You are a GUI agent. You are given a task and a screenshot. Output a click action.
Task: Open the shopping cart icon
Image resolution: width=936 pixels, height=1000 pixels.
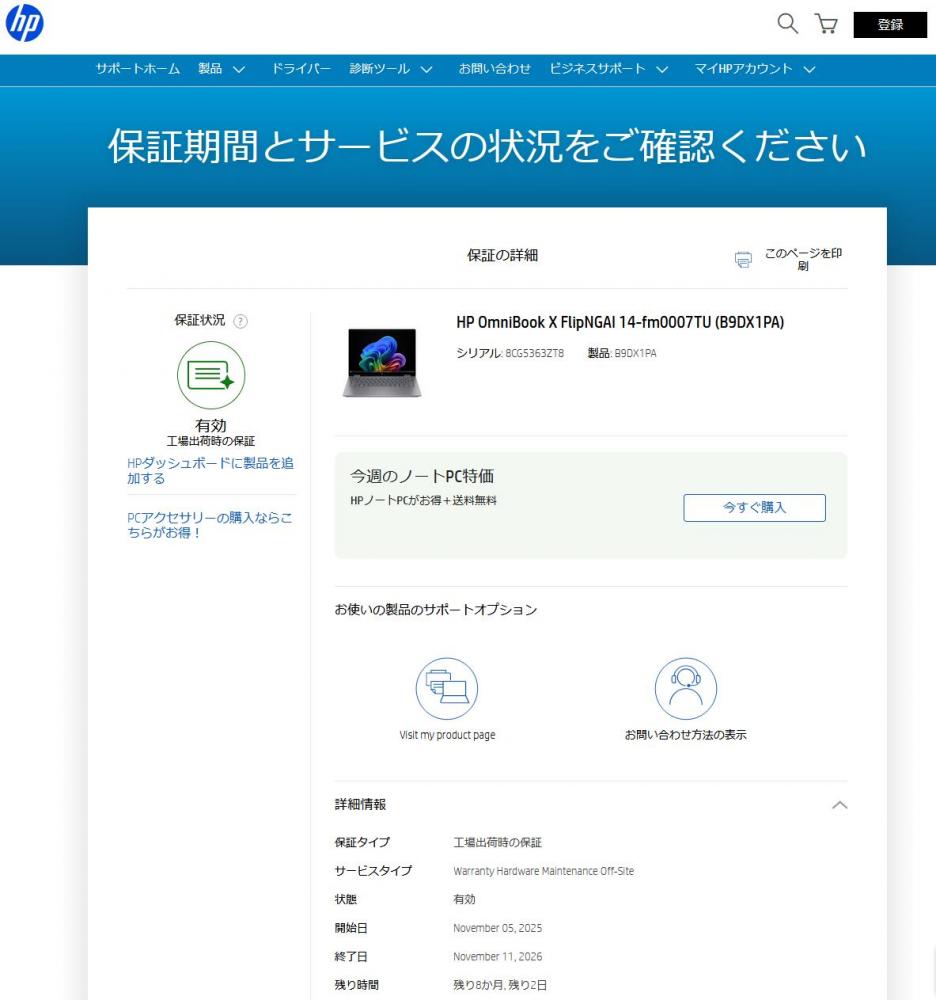click(826, 24)
